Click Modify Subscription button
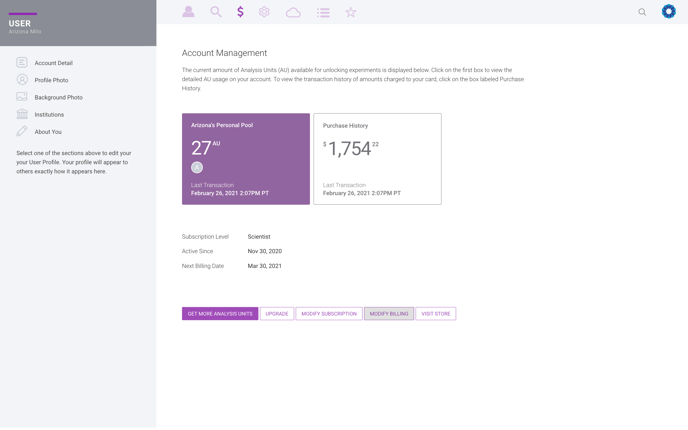Viewport: 688px width, 430px height. pyautogui.click(x=329, y=314)
